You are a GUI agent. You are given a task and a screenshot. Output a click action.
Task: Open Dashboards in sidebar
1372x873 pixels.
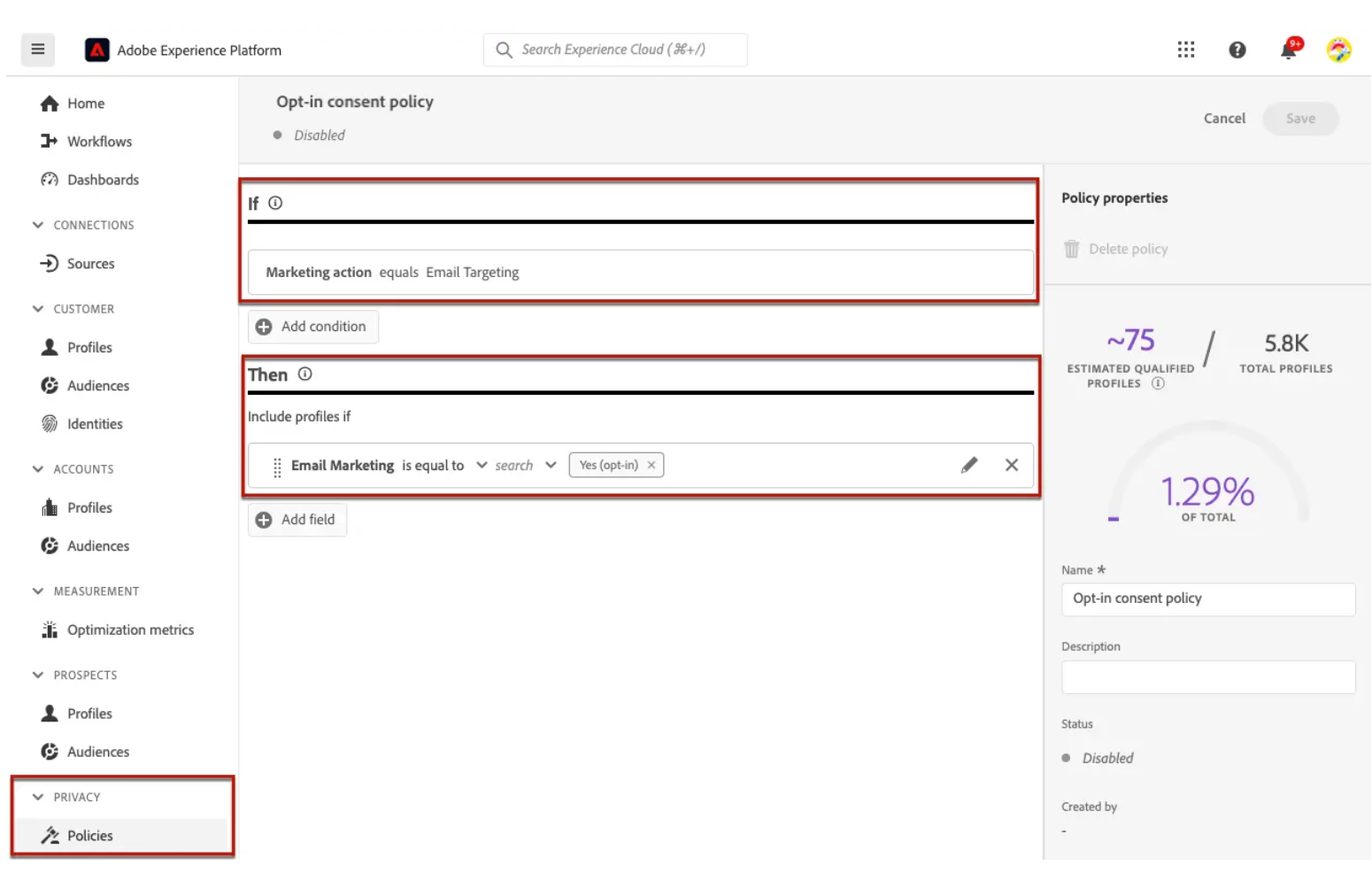tap(89, 180)
